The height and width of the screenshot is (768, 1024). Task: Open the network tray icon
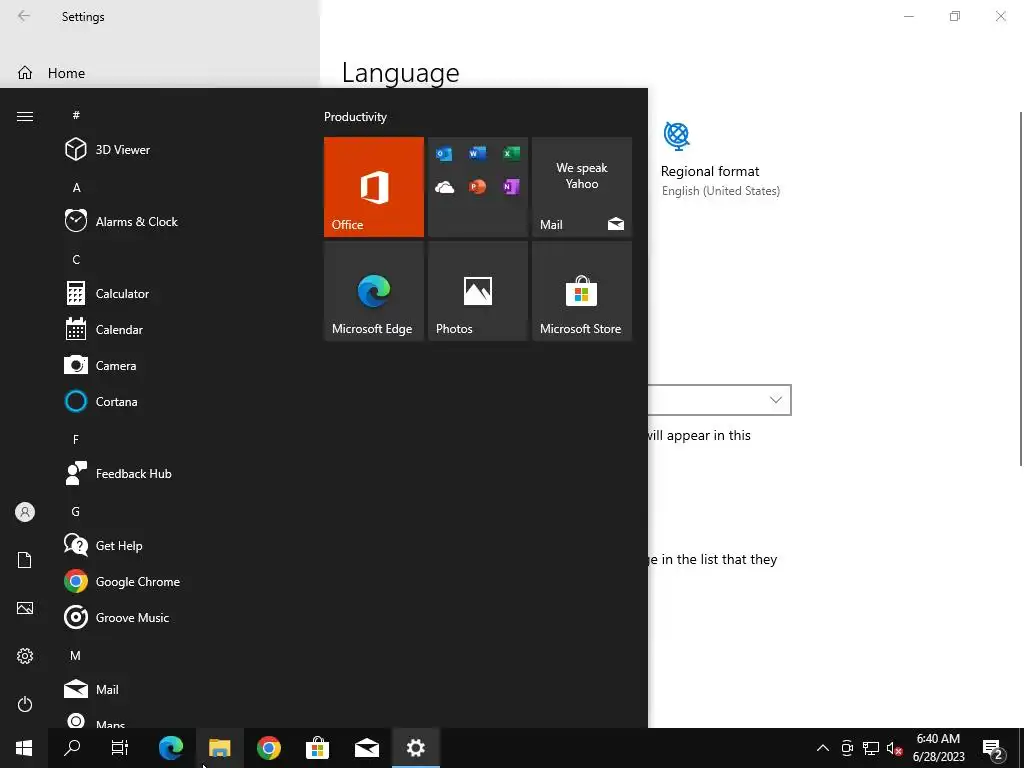pos(871,748)
